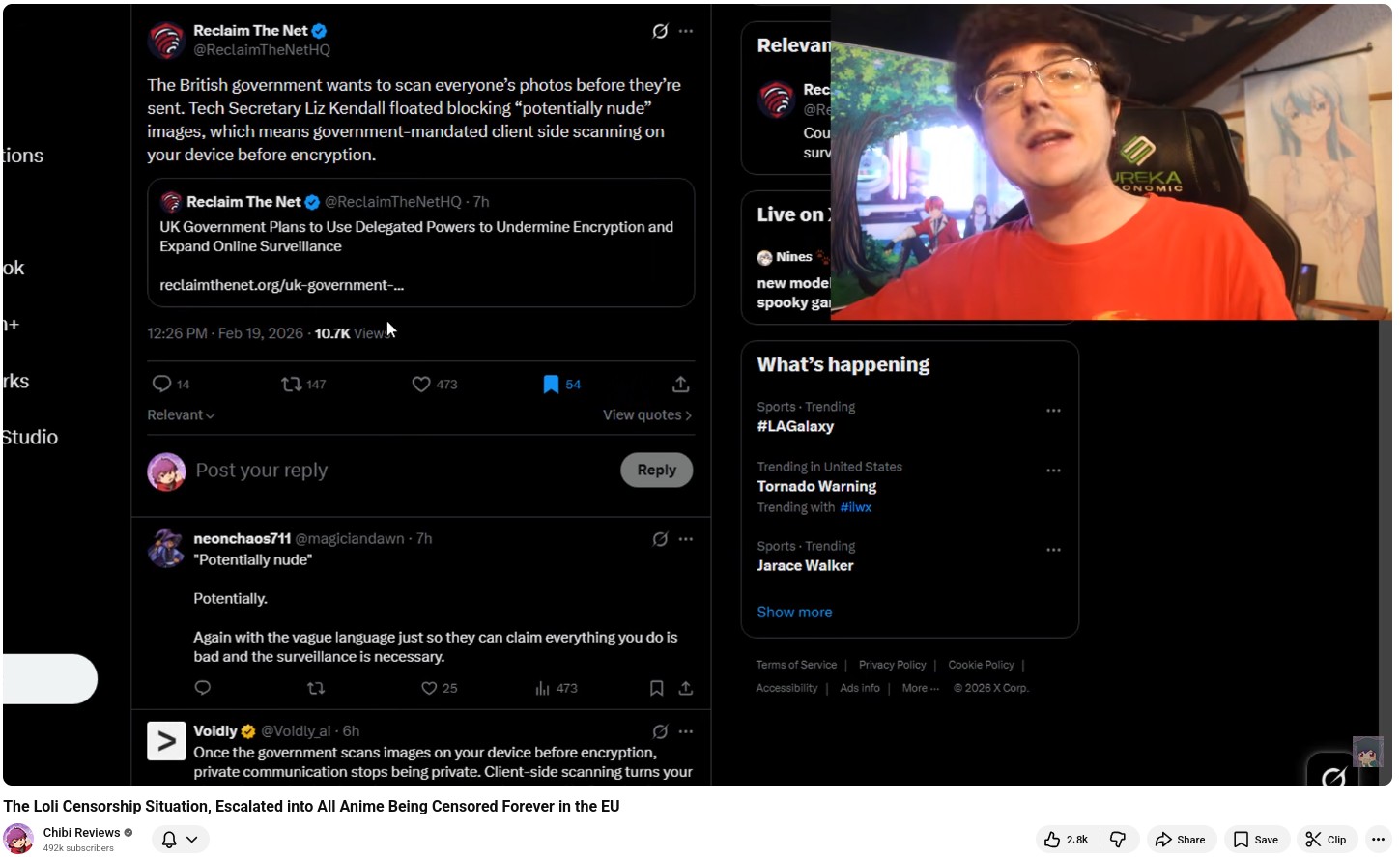Viewport: 1400px width, 857px height.
Task: Toggle bookmark on post with 54 bookmarks
Action: 551,385
